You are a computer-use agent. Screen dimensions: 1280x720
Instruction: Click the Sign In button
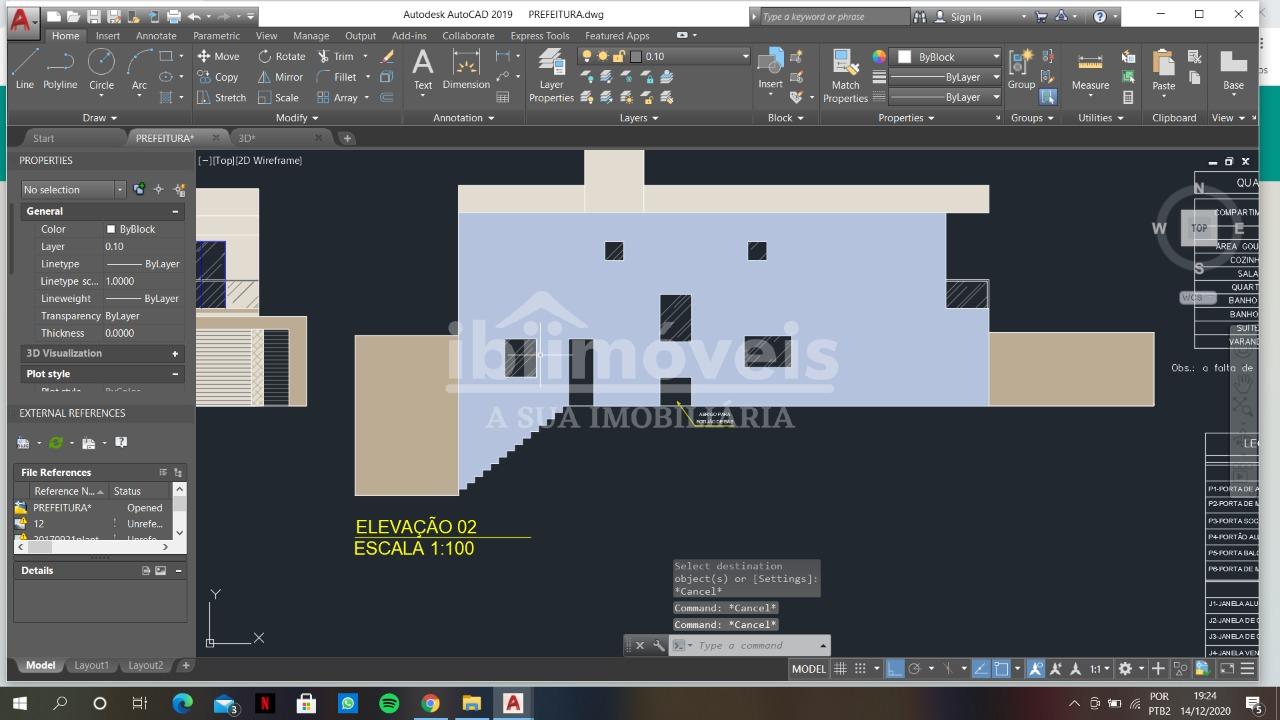point(966,17)
